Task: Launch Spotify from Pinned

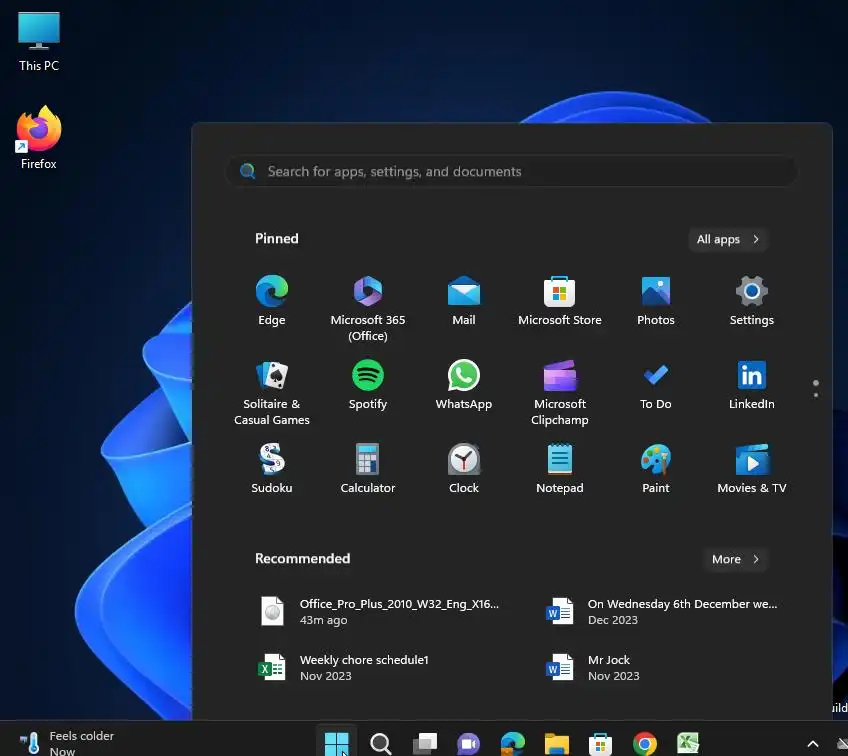Action: [368, 384]
